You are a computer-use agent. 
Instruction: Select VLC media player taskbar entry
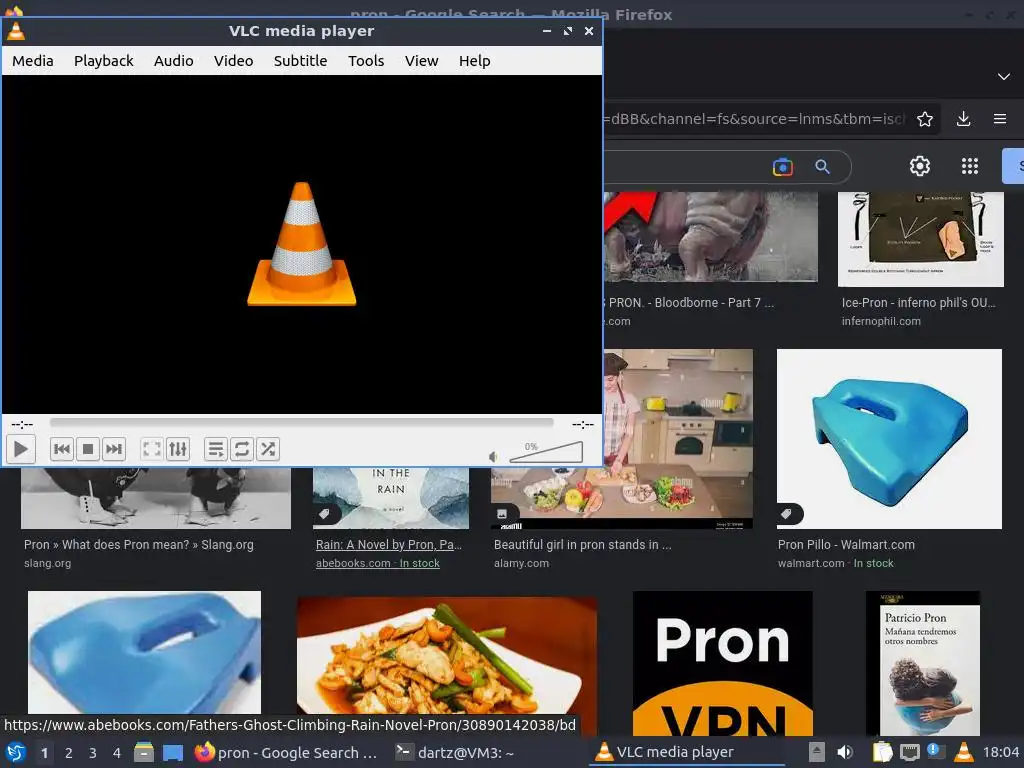[687, 753]
